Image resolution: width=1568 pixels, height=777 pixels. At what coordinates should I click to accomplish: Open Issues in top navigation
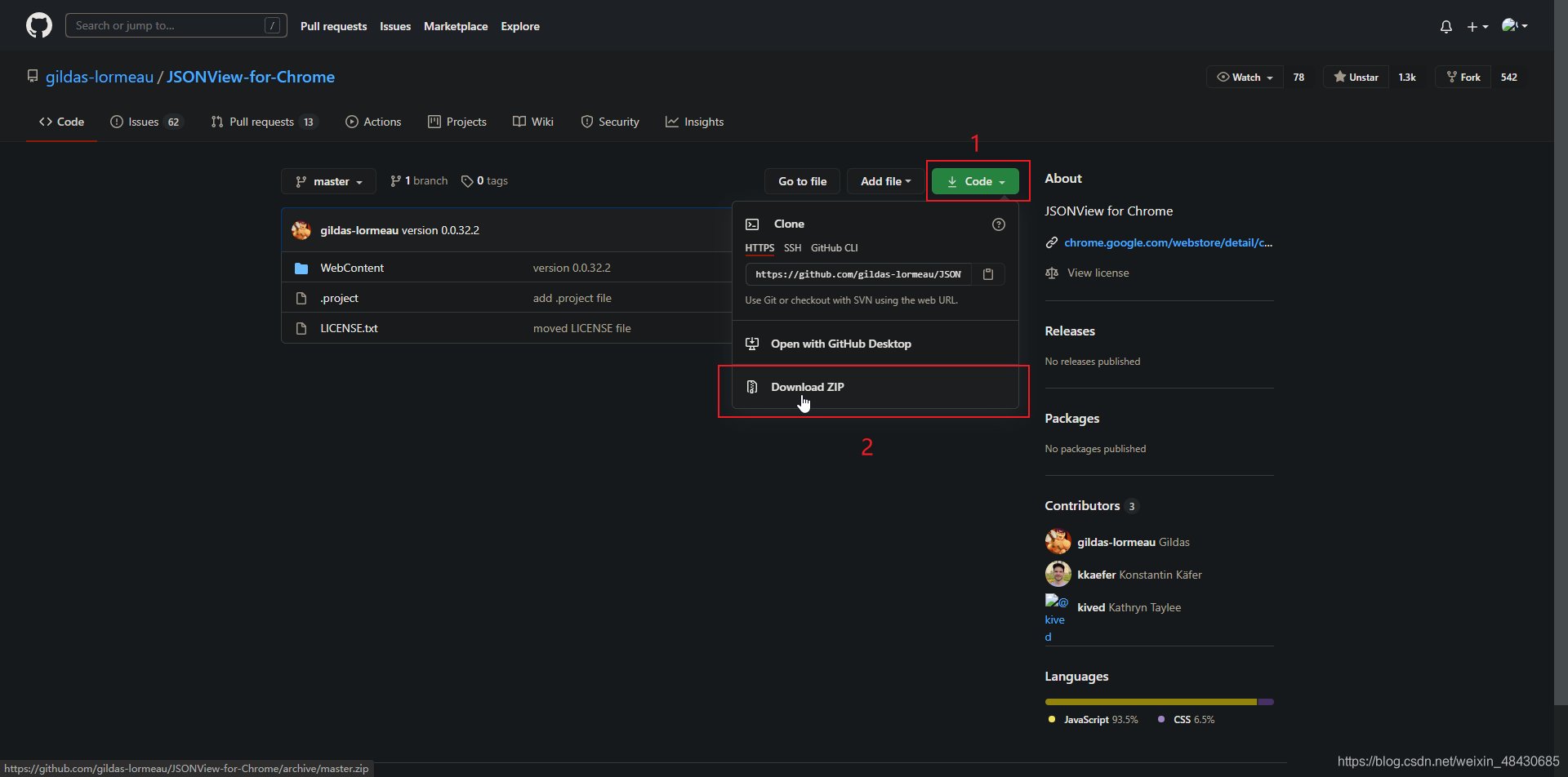click(395, 26)
